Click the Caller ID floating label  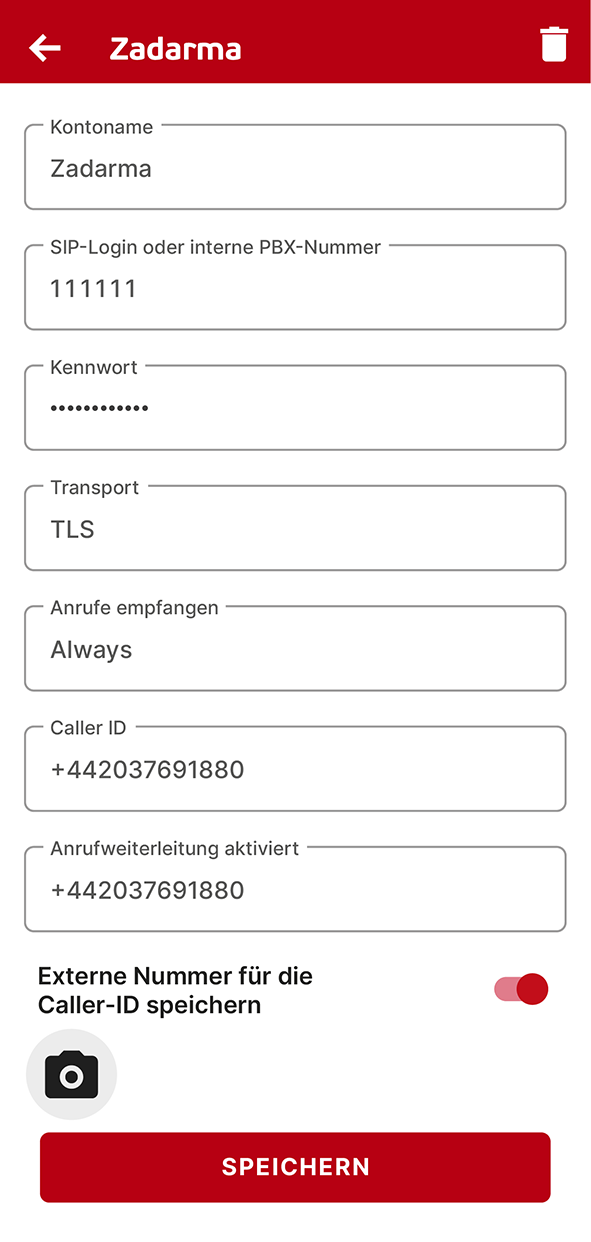88,728
